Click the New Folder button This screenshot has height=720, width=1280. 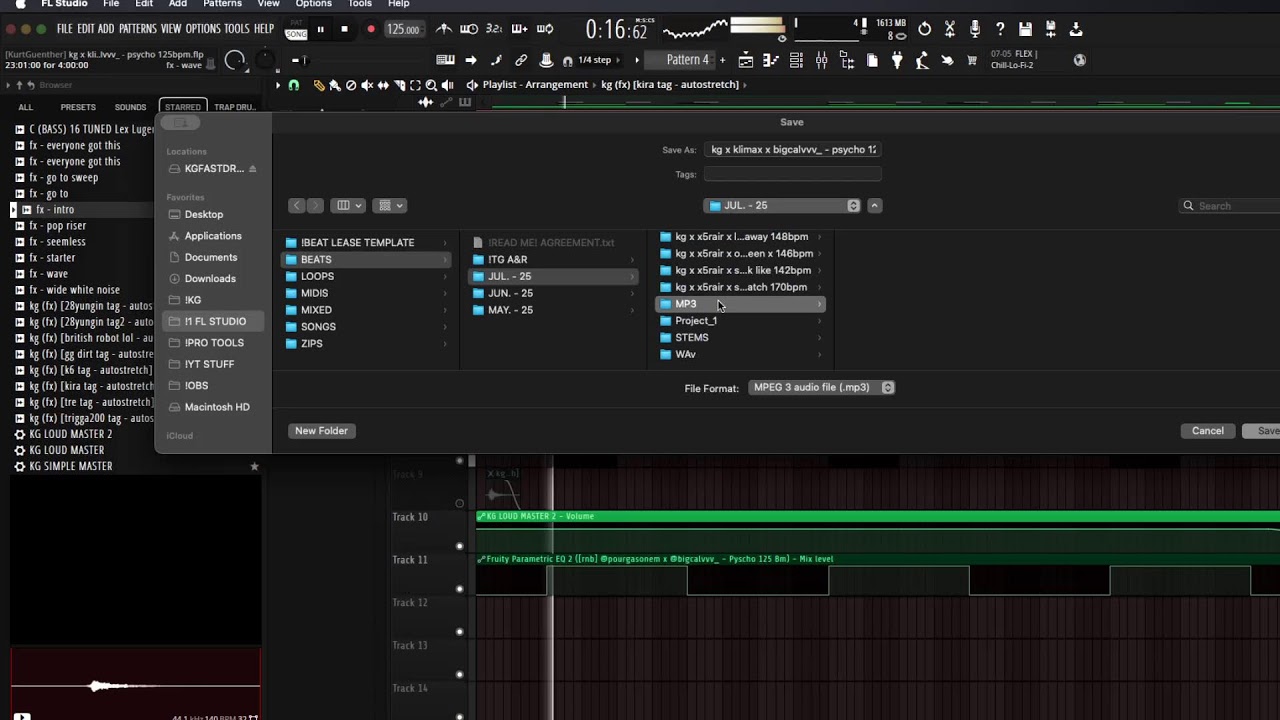tap(321, 431)
